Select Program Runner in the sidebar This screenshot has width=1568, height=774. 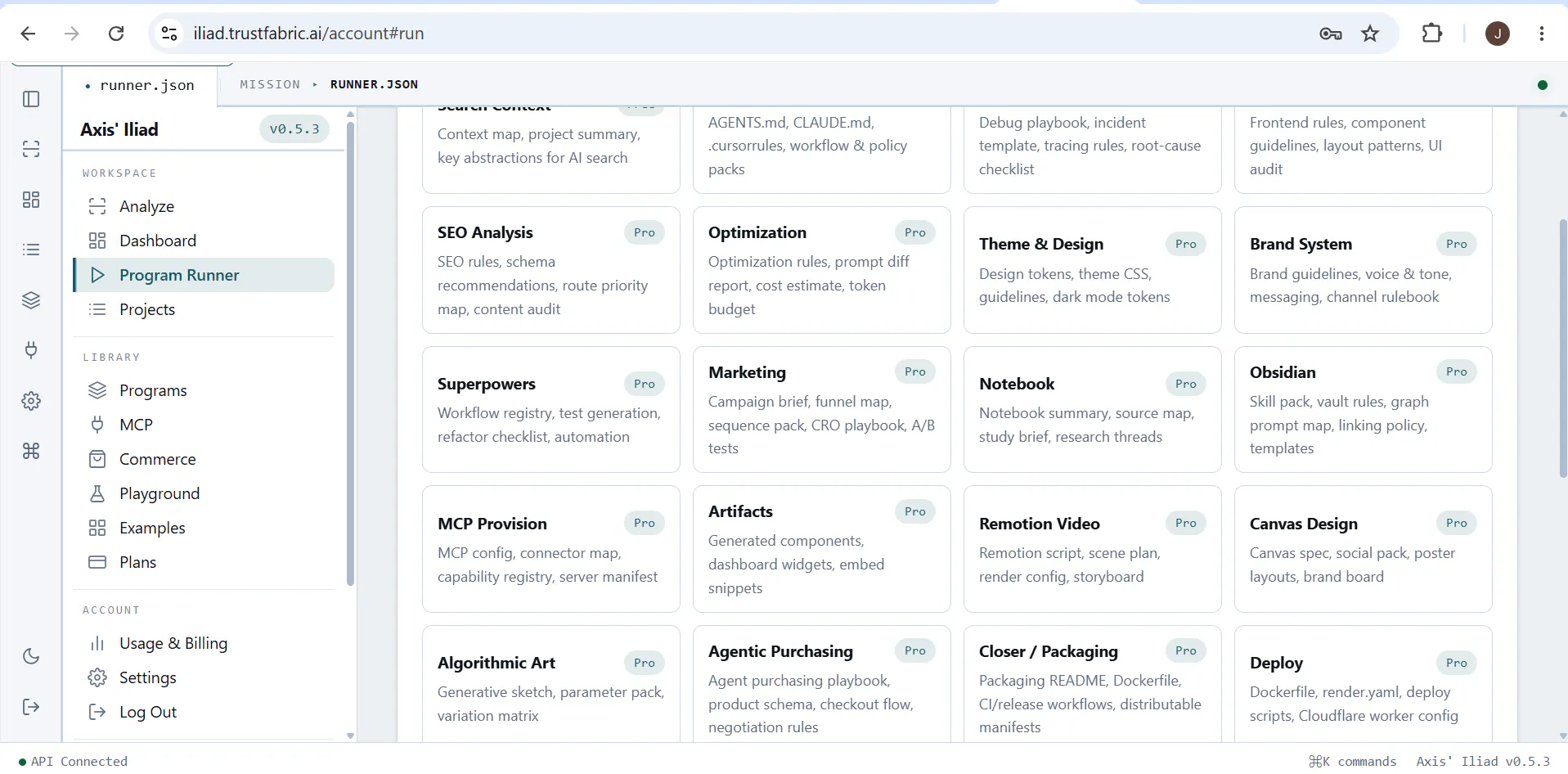click(x=204, y=275)
